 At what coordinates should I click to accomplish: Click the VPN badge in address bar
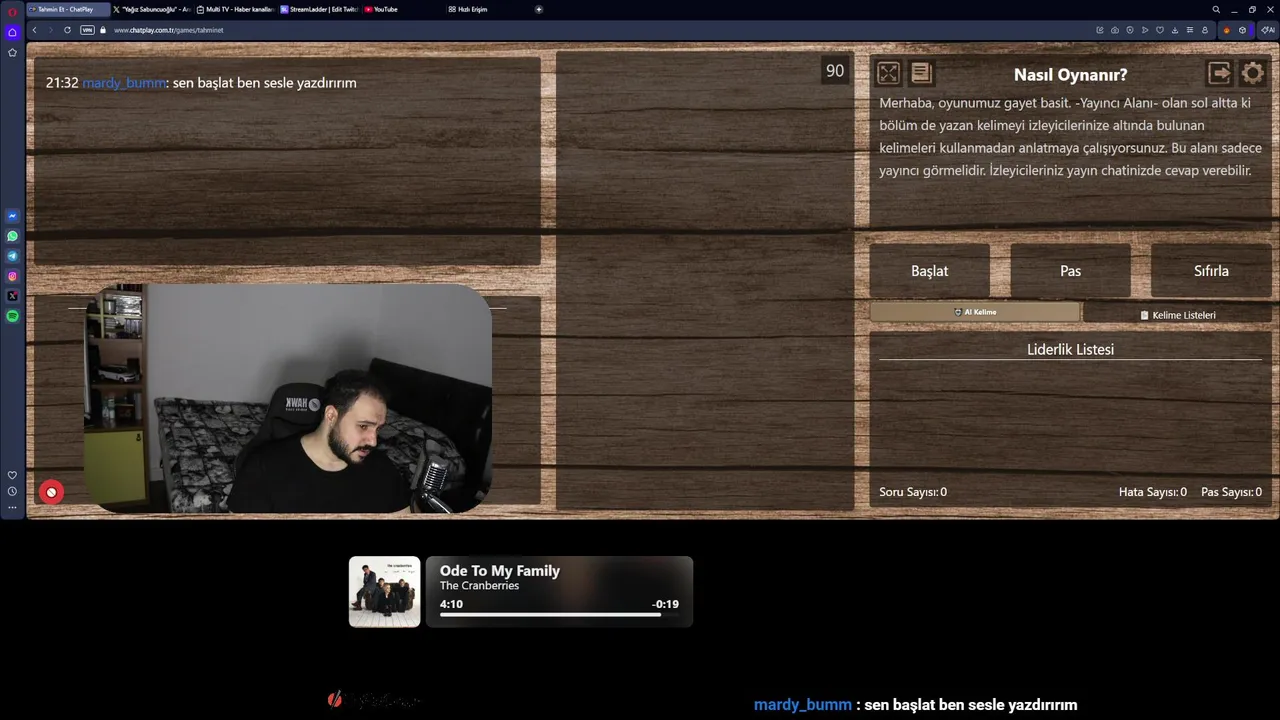(x=87, y=30)
